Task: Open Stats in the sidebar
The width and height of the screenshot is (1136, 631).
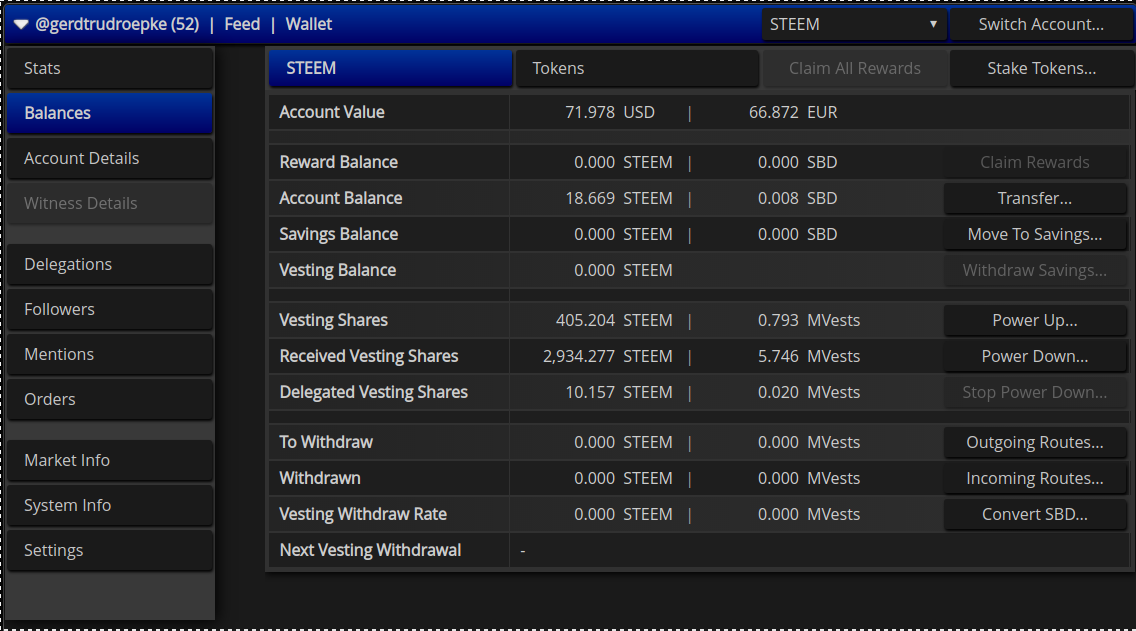Action: 110,68
